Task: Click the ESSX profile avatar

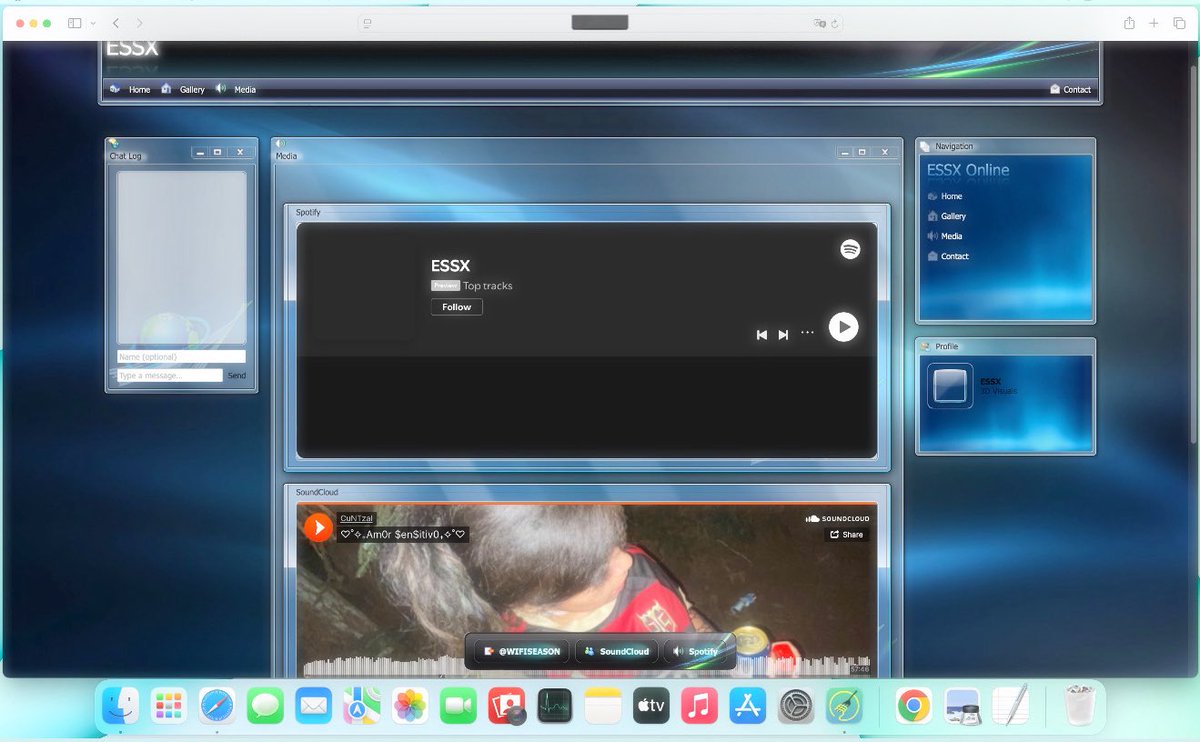Action: pos(950,385)
